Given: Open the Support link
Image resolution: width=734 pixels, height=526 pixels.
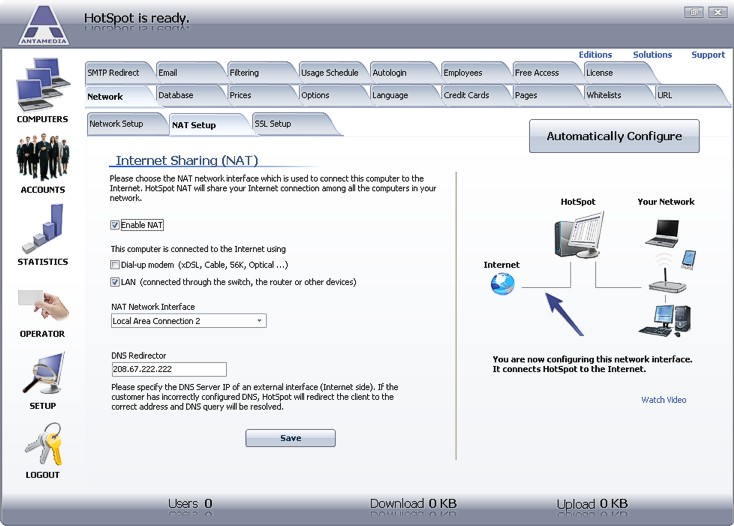Looking at the screenshot, I should [708, 55].
